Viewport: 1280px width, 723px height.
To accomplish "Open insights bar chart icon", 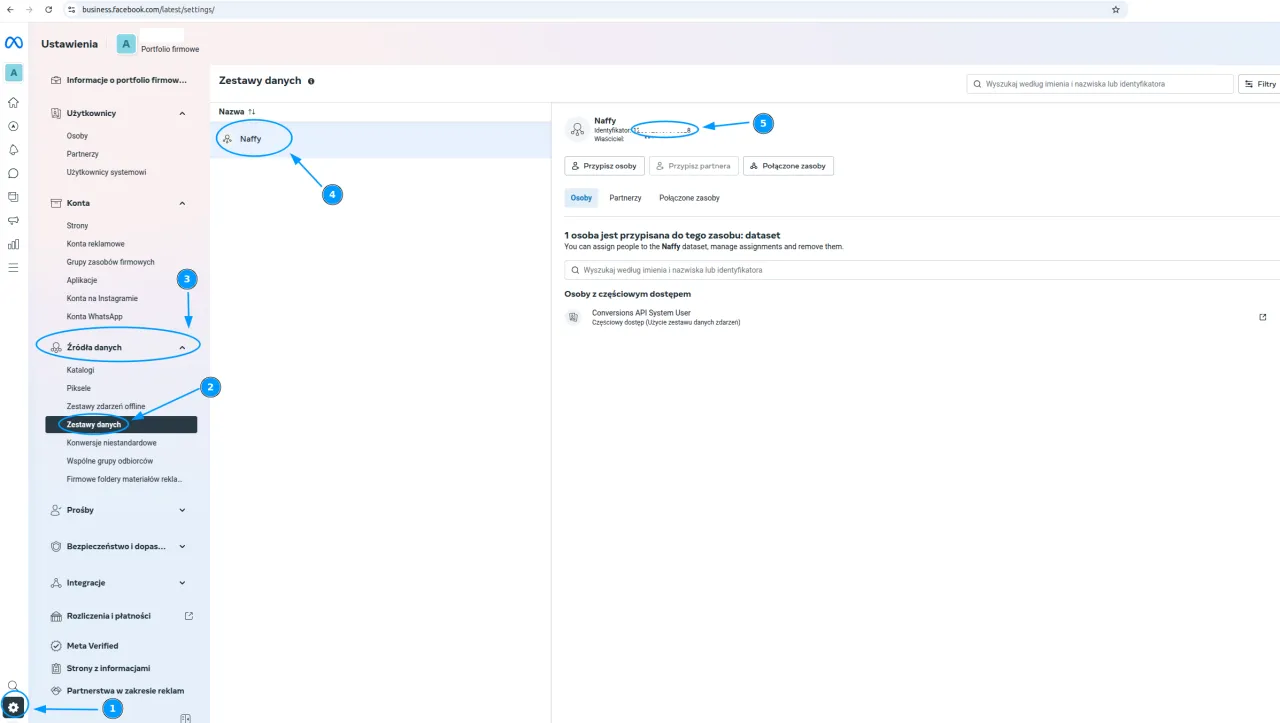I will [14, 244].
